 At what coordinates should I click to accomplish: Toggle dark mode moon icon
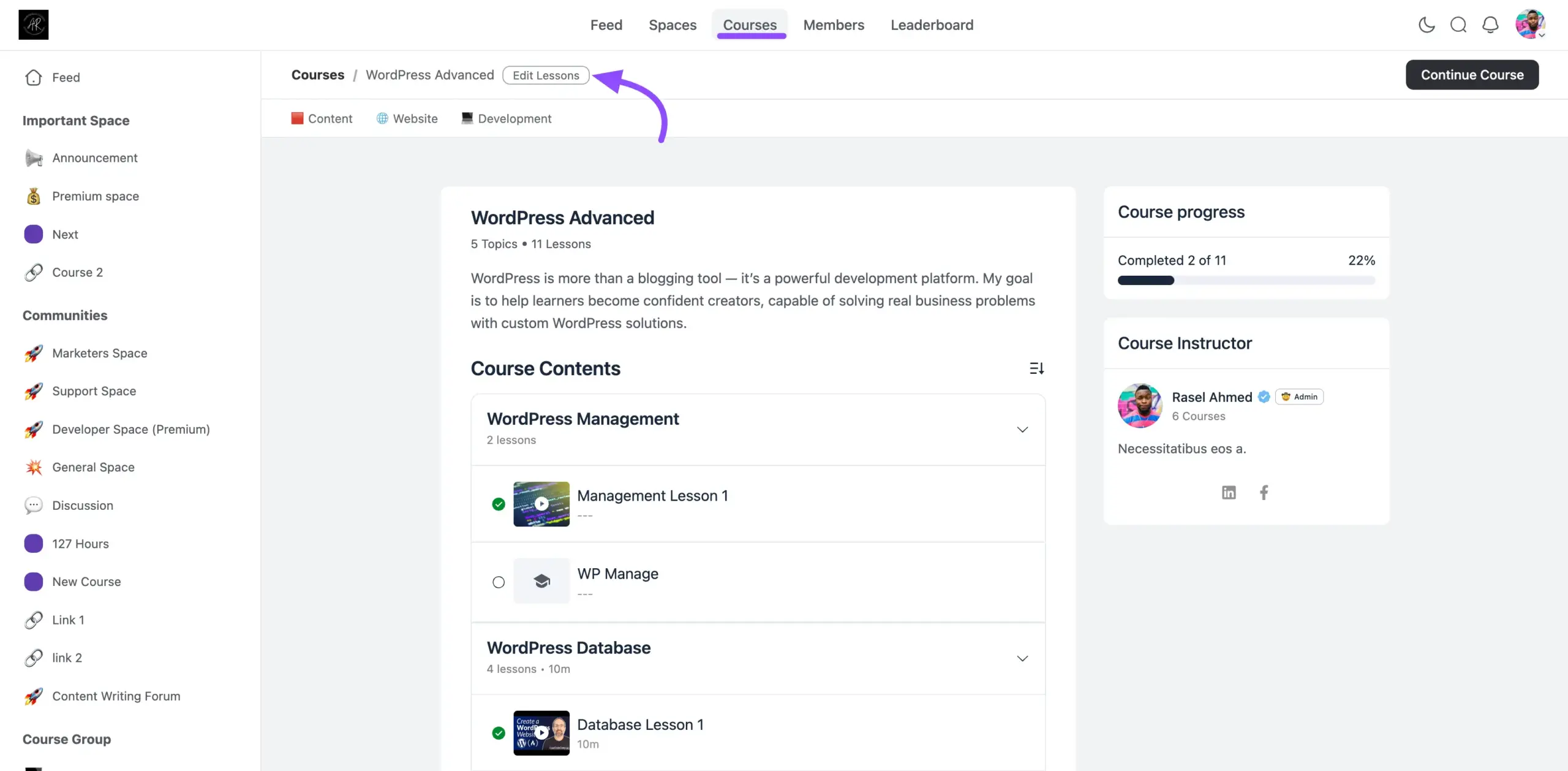click(x=1427, y=25)
